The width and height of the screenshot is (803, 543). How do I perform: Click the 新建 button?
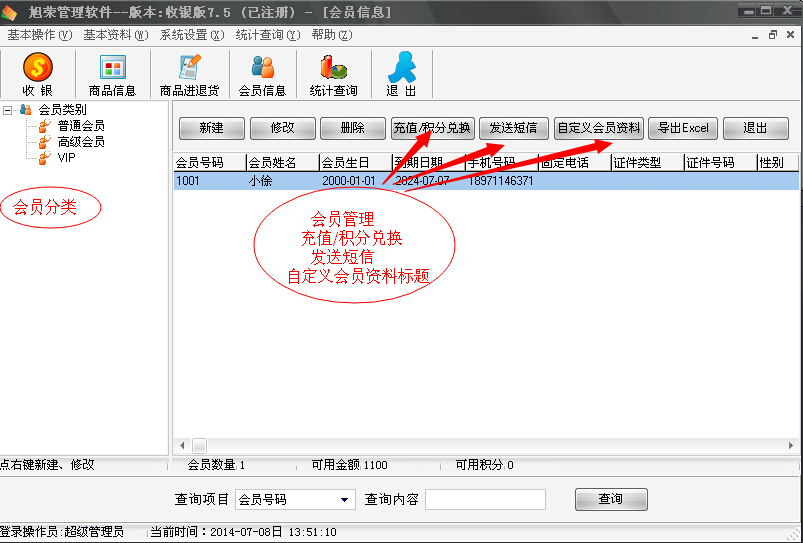[x=212, y=128]
